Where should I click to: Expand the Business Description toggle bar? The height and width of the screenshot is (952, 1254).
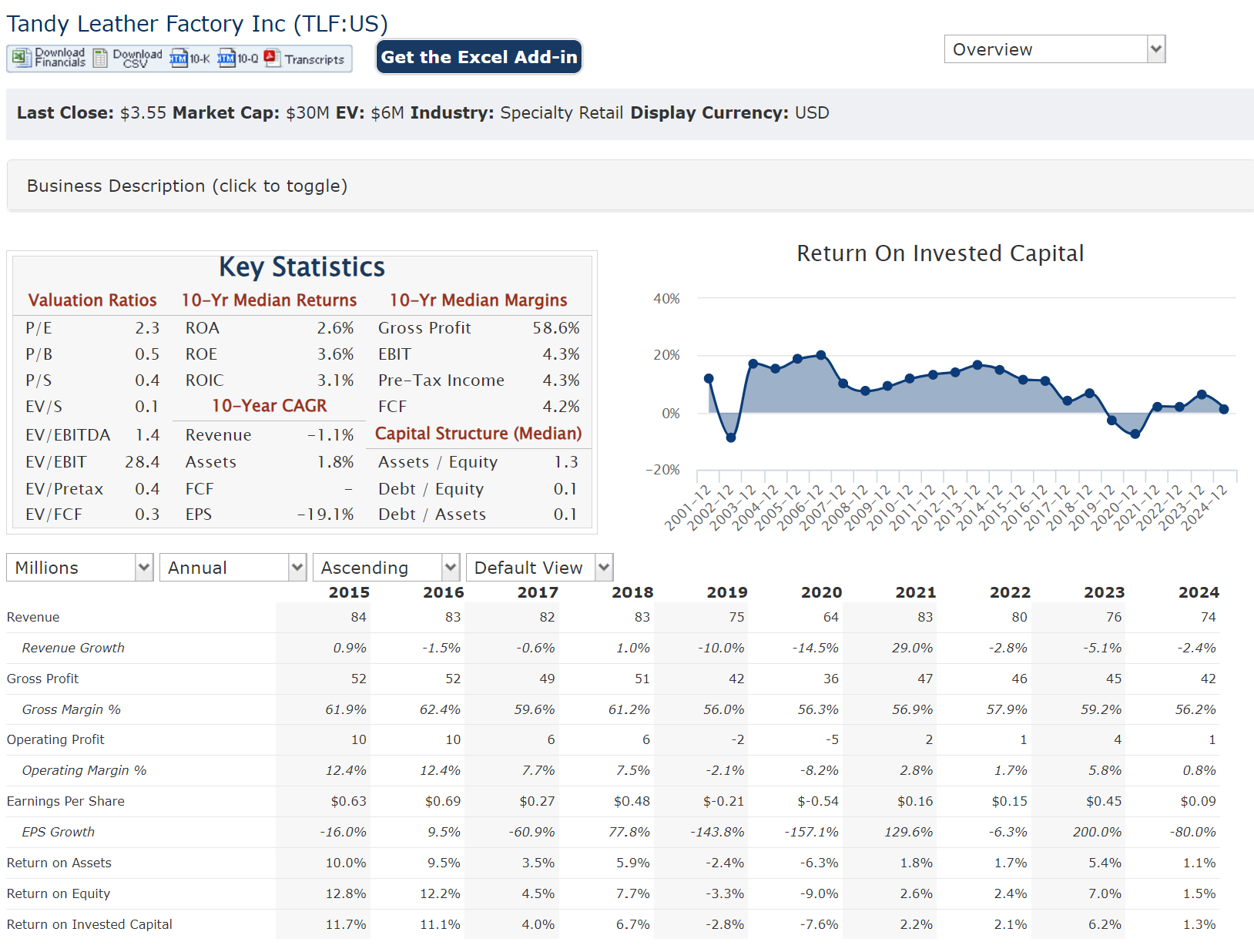tap(630, 186)
